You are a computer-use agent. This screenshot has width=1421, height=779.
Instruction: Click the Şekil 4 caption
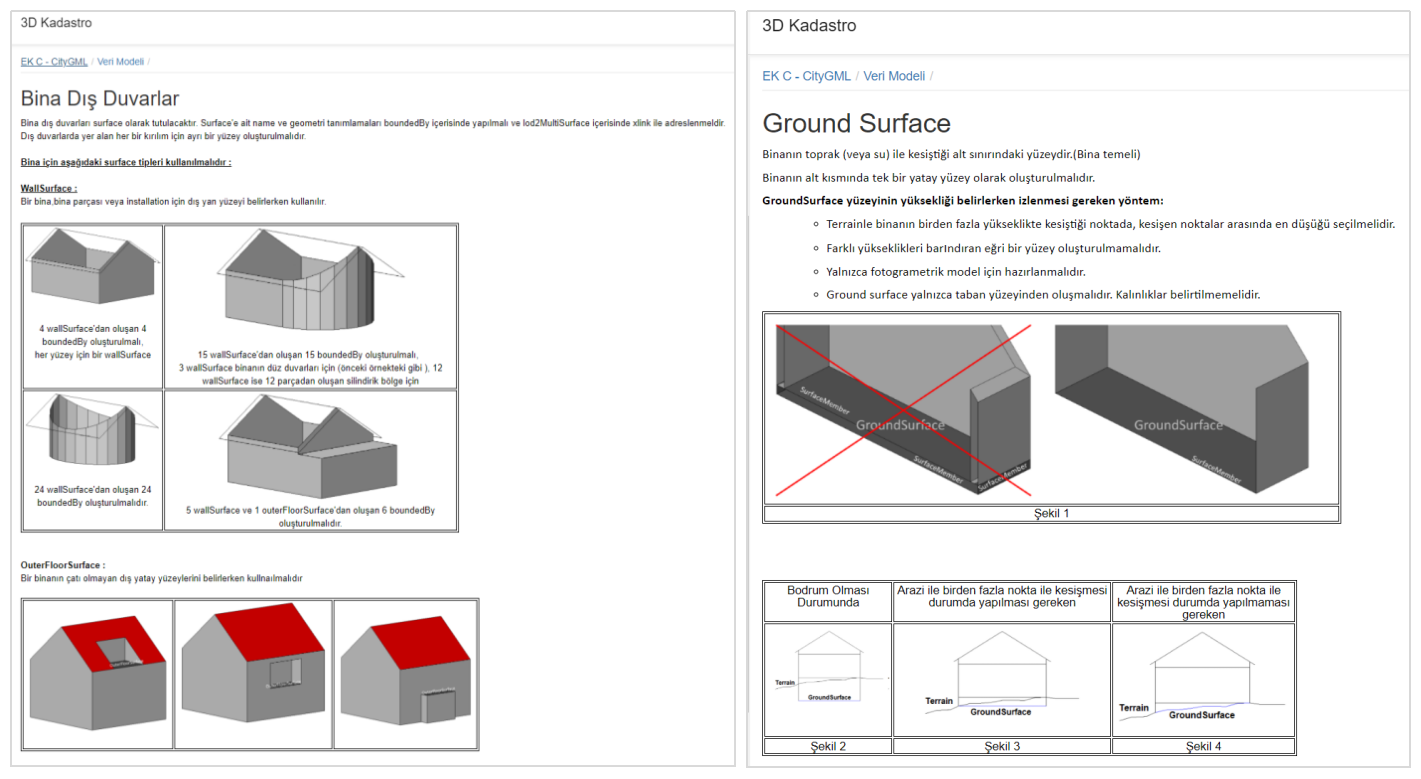pyautogui.click(x=1203, y=746)
